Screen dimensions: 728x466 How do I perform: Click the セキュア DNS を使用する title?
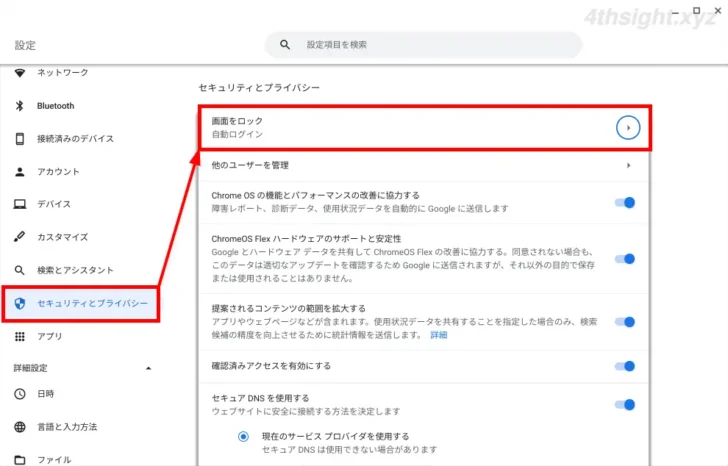tap(260, 398)
